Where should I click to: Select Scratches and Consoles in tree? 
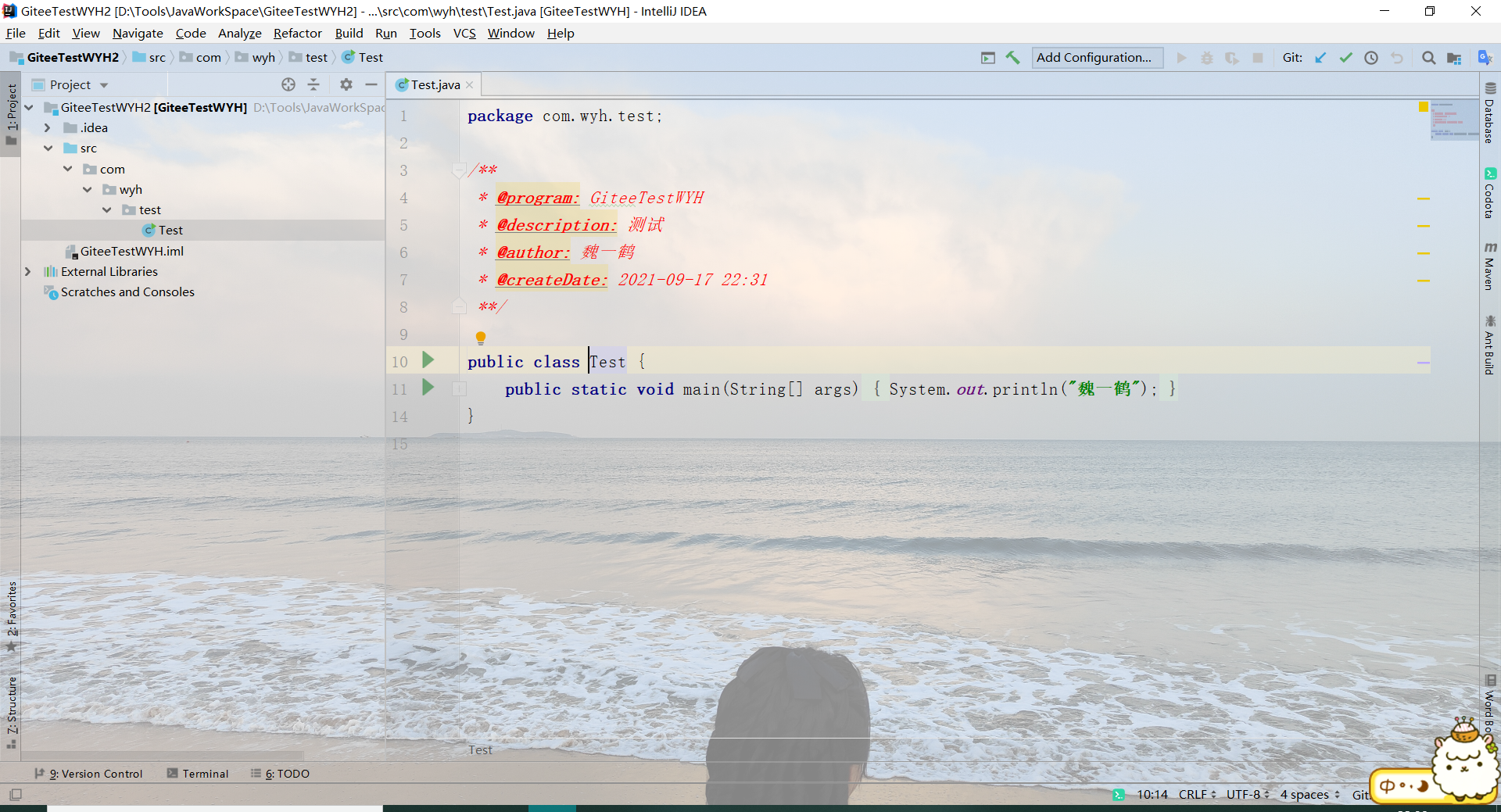pyautogui.click(x=120, y=292)
